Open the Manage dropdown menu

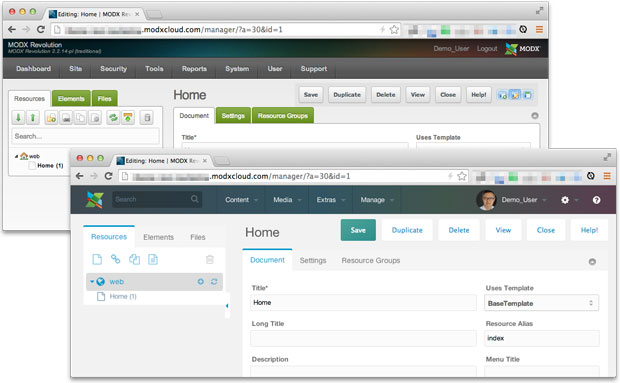click(377, 200)
